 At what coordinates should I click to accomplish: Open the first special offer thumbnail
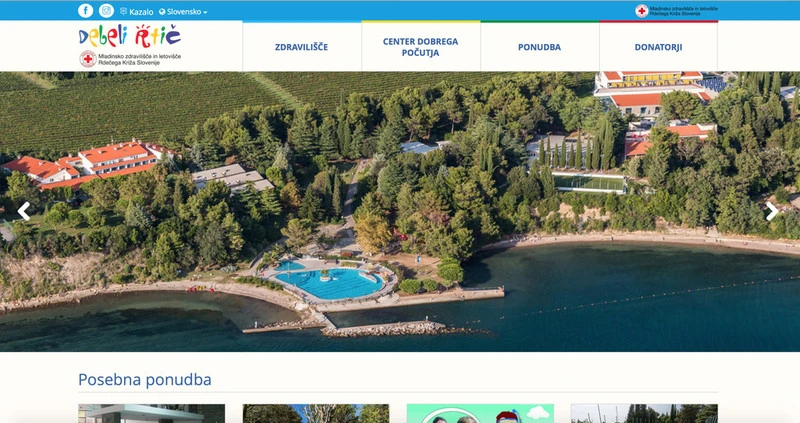[x=152, y=413]
